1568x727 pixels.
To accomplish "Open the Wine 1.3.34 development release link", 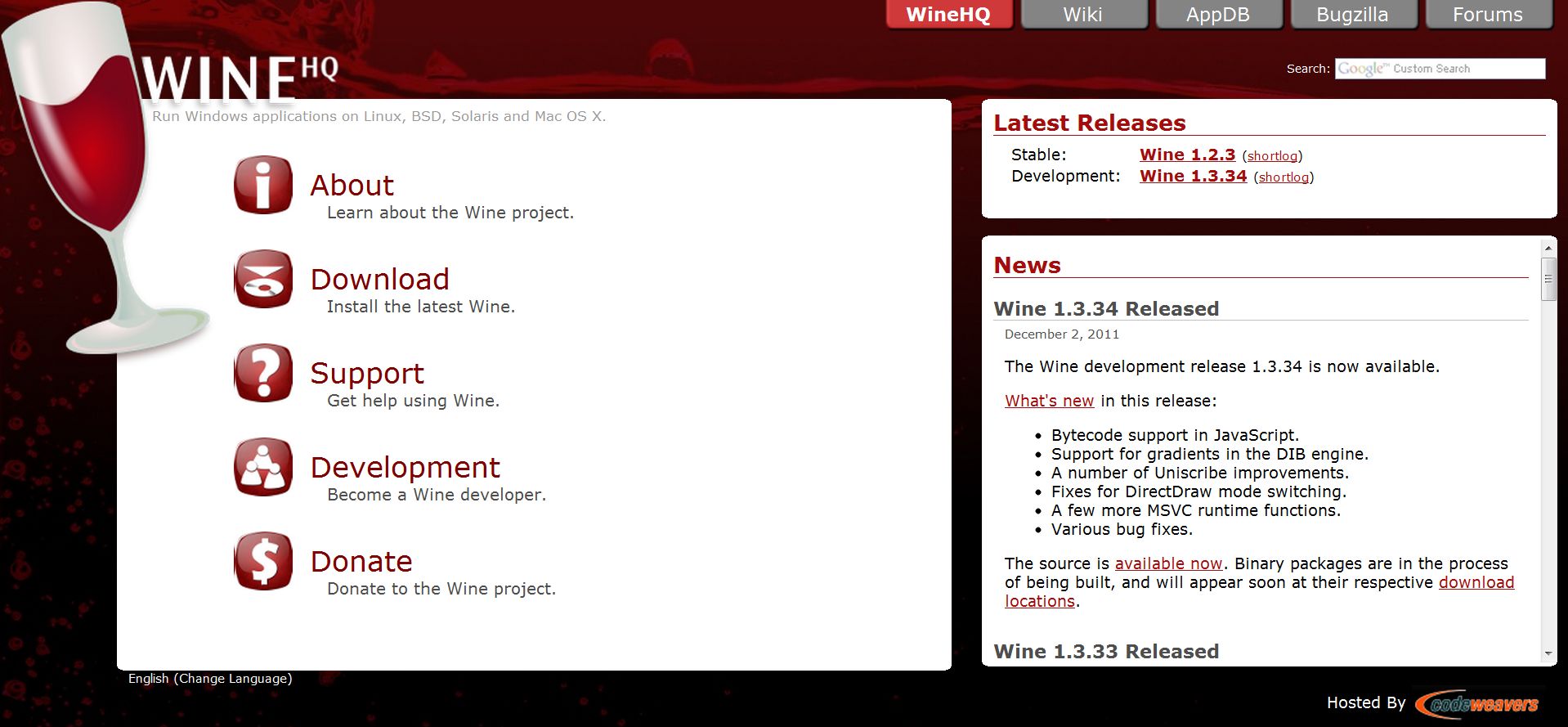I will pyautogui.click(x=1194, y=176).
